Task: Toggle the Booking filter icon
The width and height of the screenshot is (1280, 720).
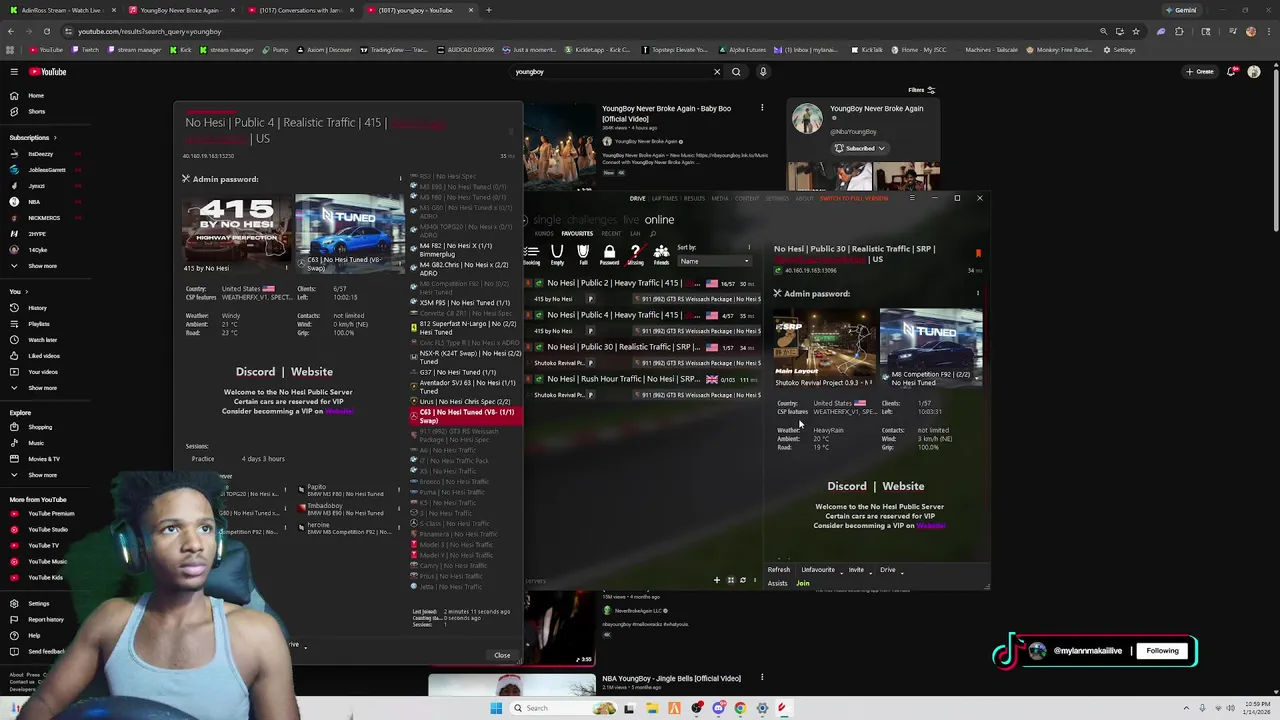Action: point(532,254)
